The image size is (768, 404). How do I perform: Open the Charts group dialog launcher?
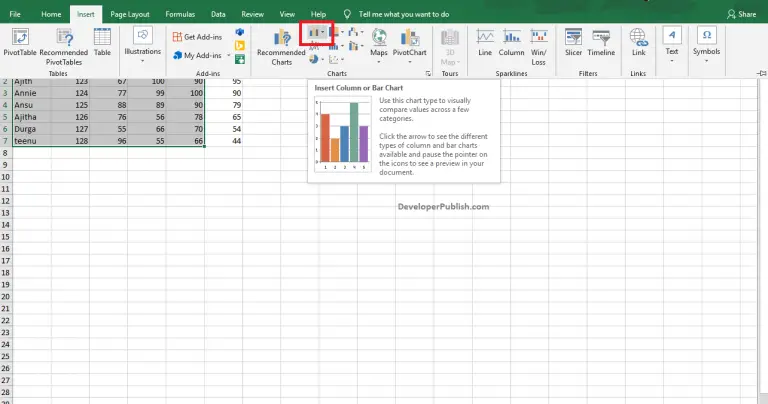[428, 74]
